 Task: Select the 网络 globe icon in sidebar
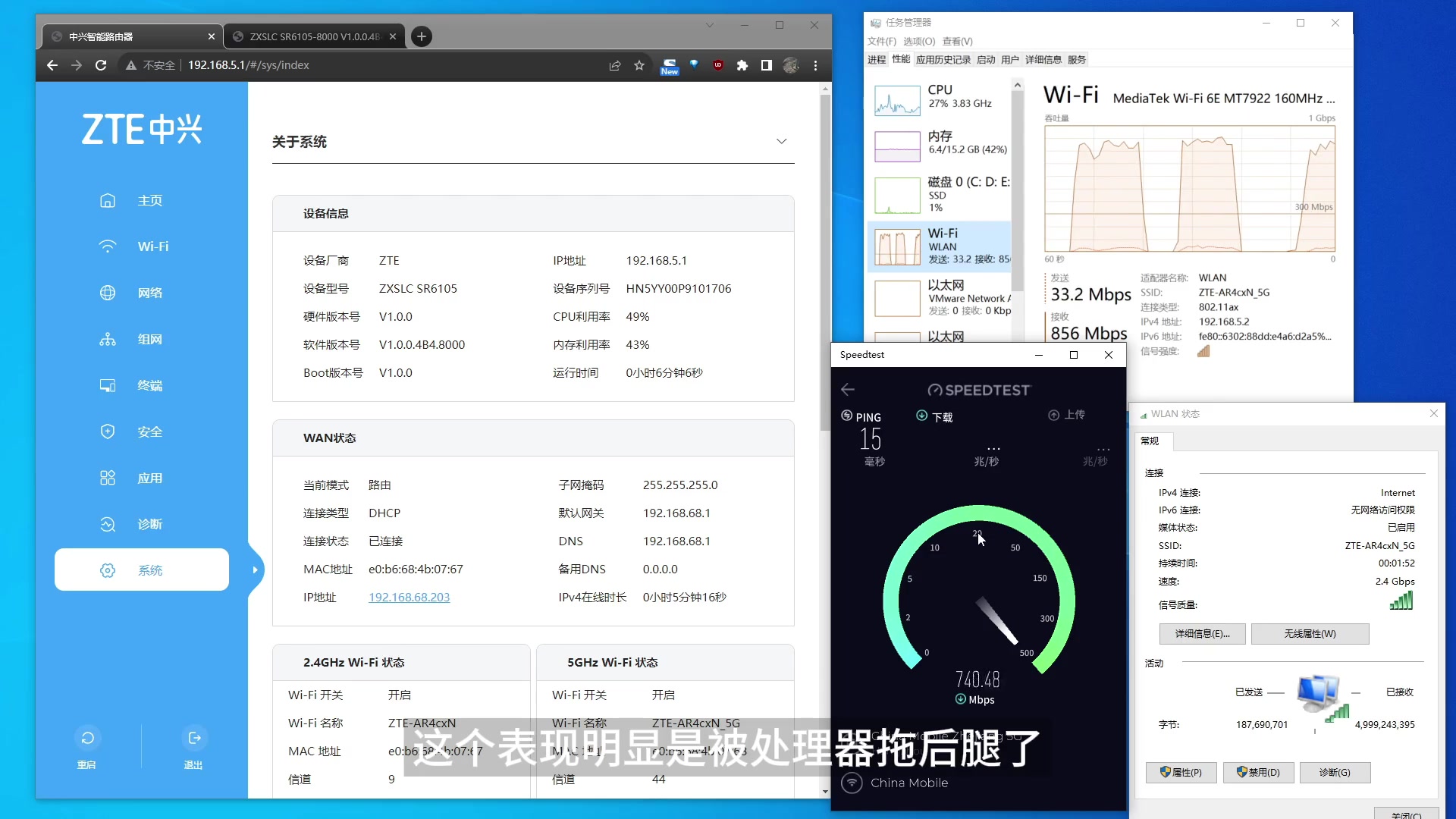coord(108,293)
